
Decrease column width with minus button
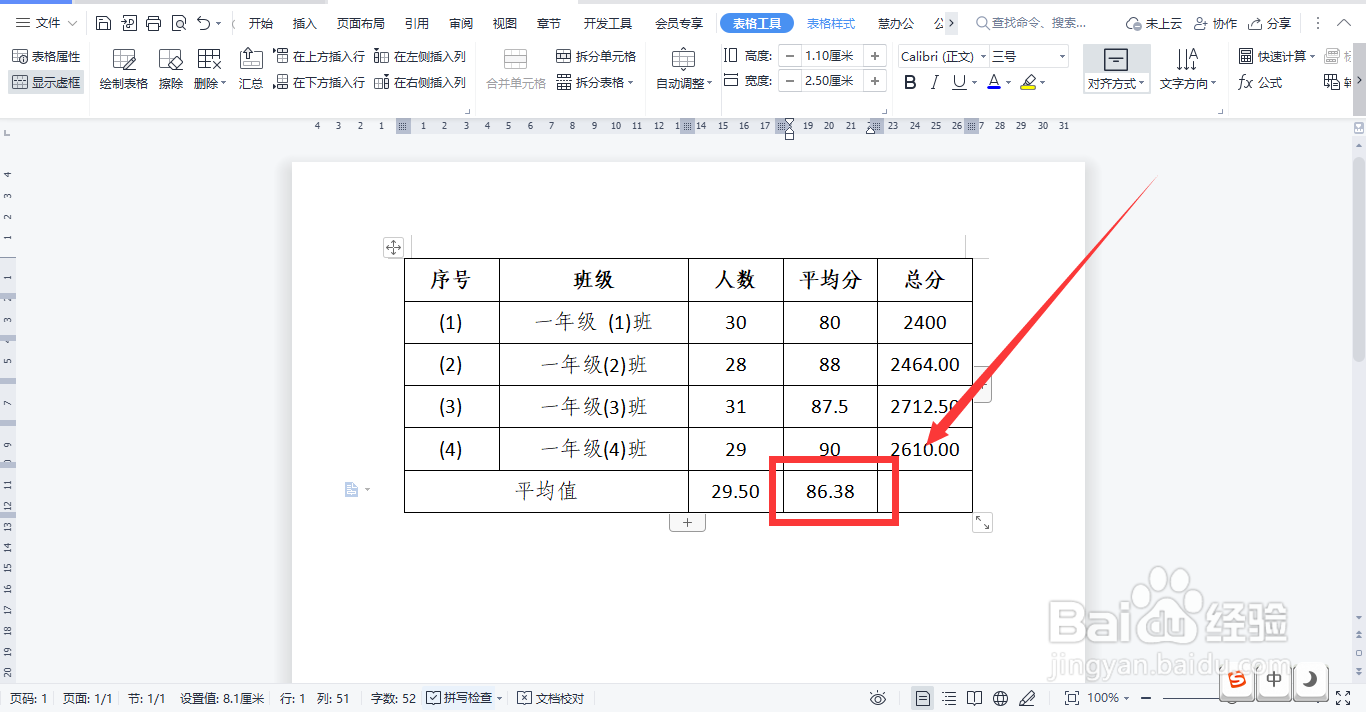coord(790,81)
